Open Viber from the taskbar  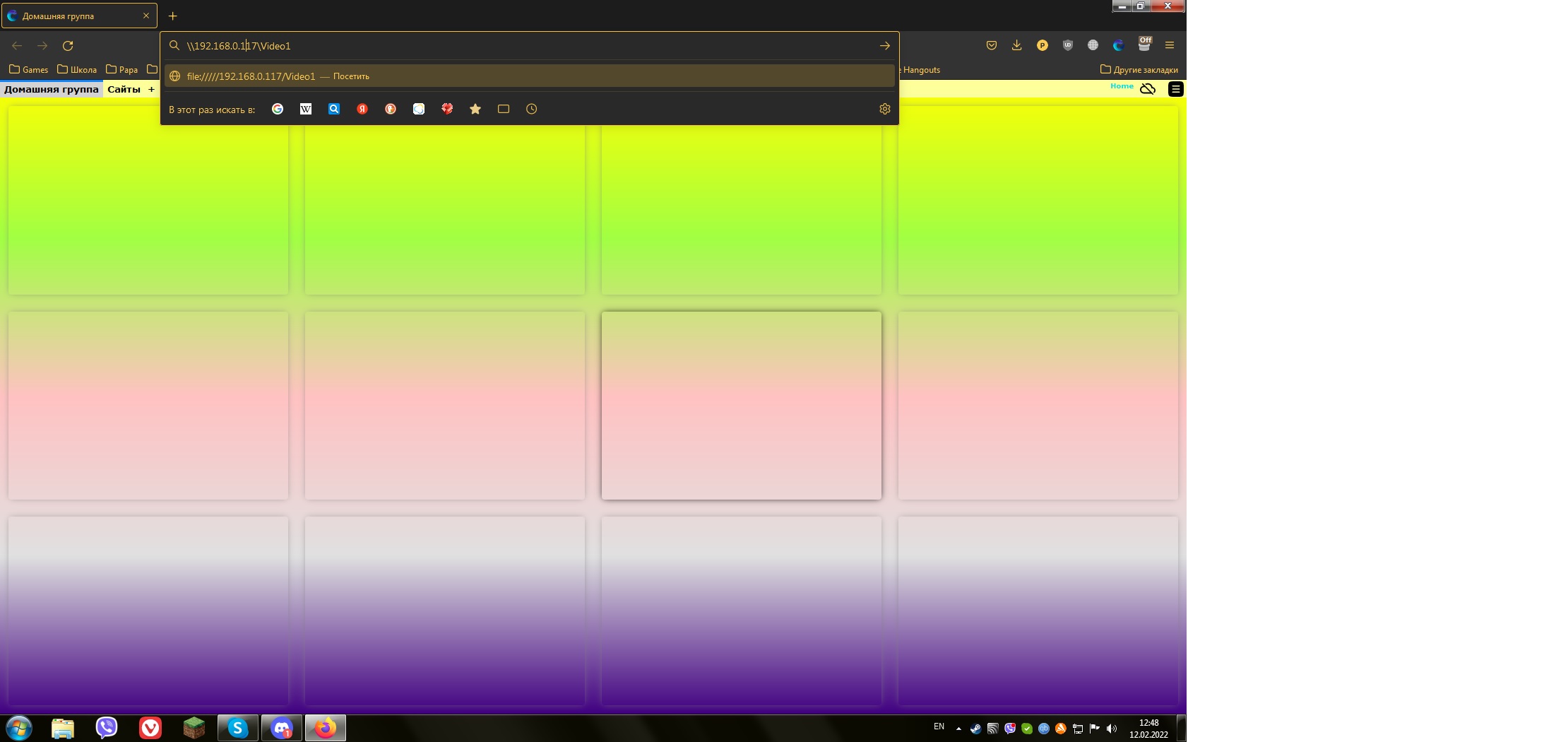click(107, 728)
